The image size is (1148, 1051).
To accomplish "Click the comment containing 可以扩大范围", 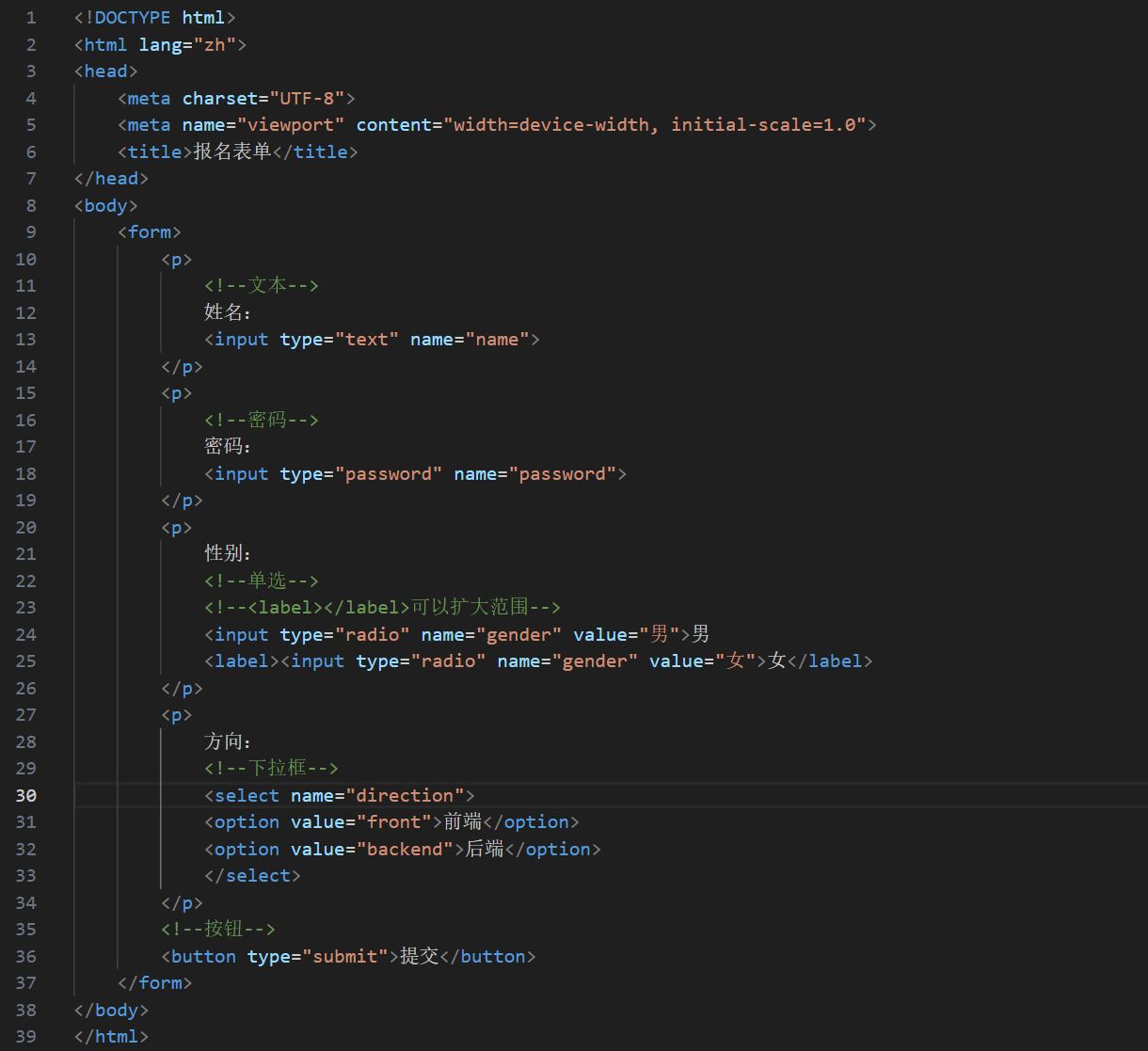I will pos(383,607).
